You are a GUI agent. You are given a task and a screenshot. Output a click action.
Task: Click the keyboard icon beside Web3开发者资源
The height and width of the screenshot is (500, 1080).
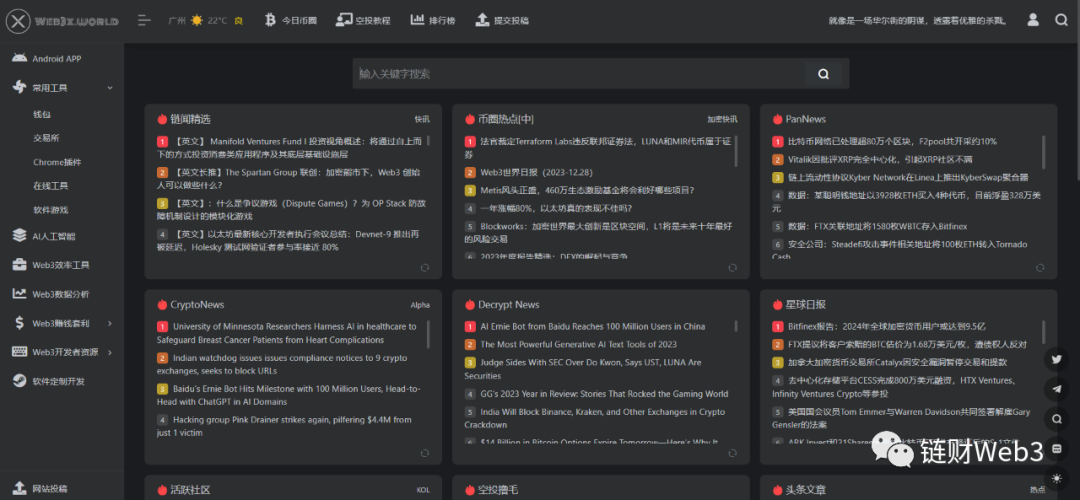pos(19,351)
